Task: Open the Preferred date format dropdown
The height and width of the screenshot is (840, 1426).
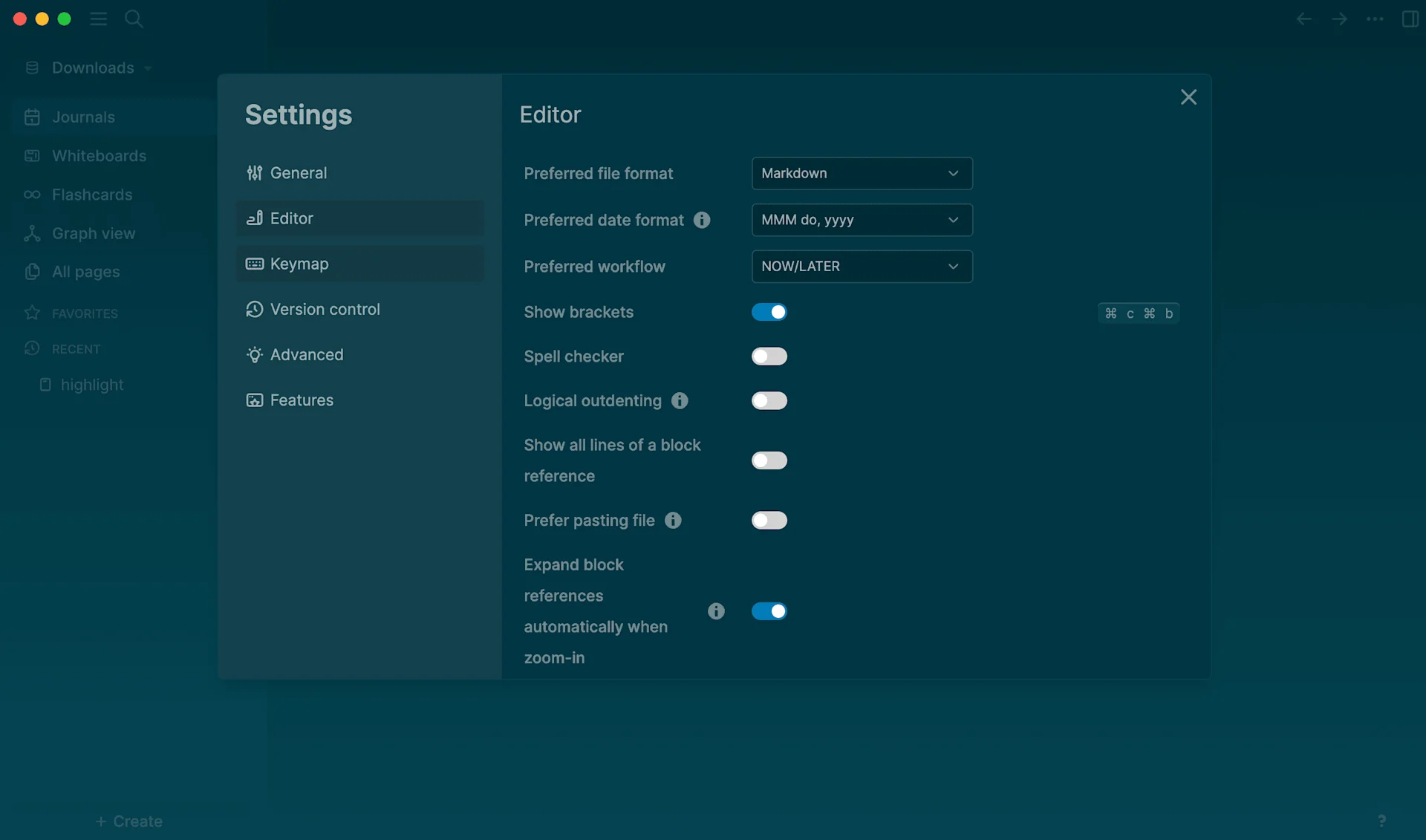Action: (x=861, y=220)
